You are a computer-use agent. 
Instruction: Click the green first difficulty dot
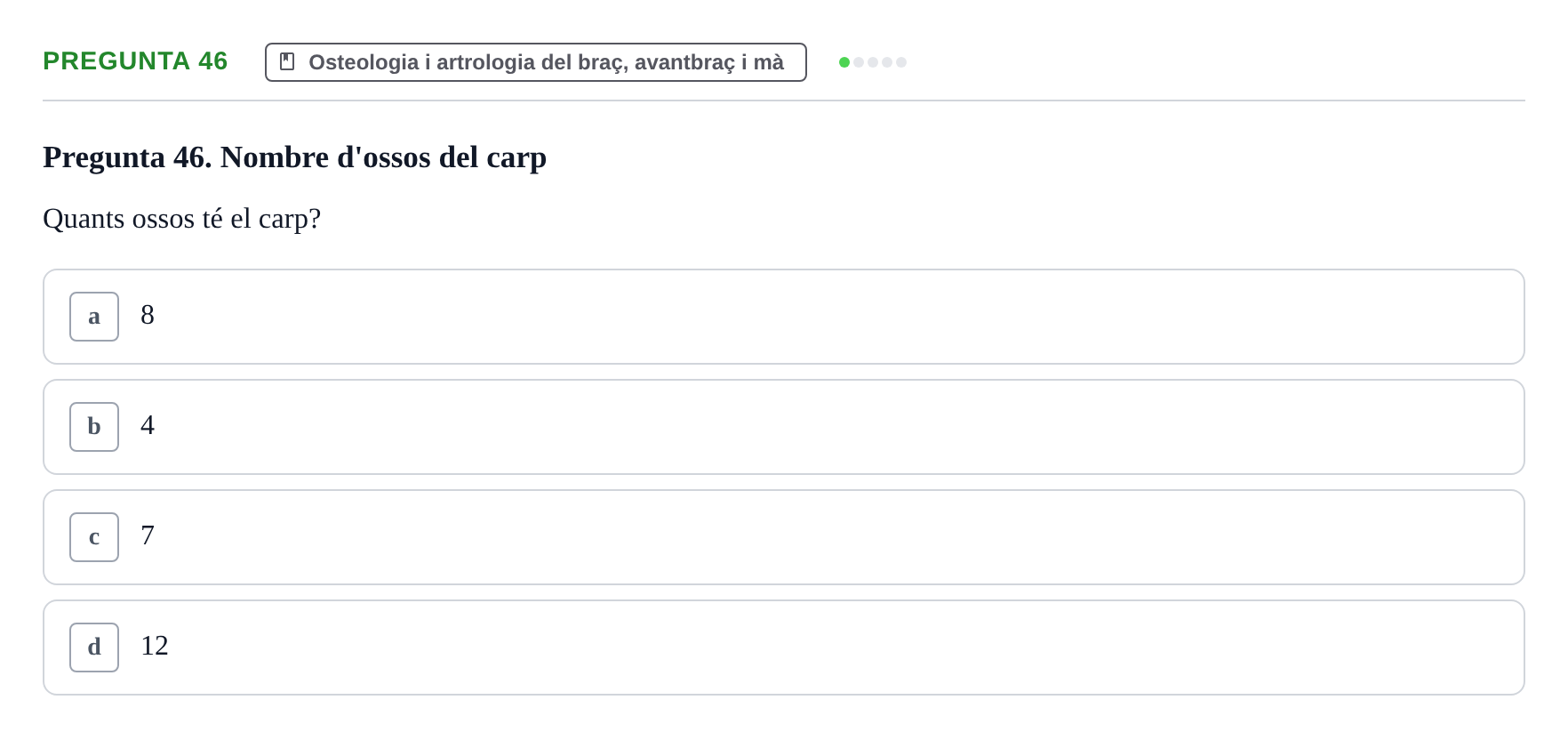(x=844, y=62)
